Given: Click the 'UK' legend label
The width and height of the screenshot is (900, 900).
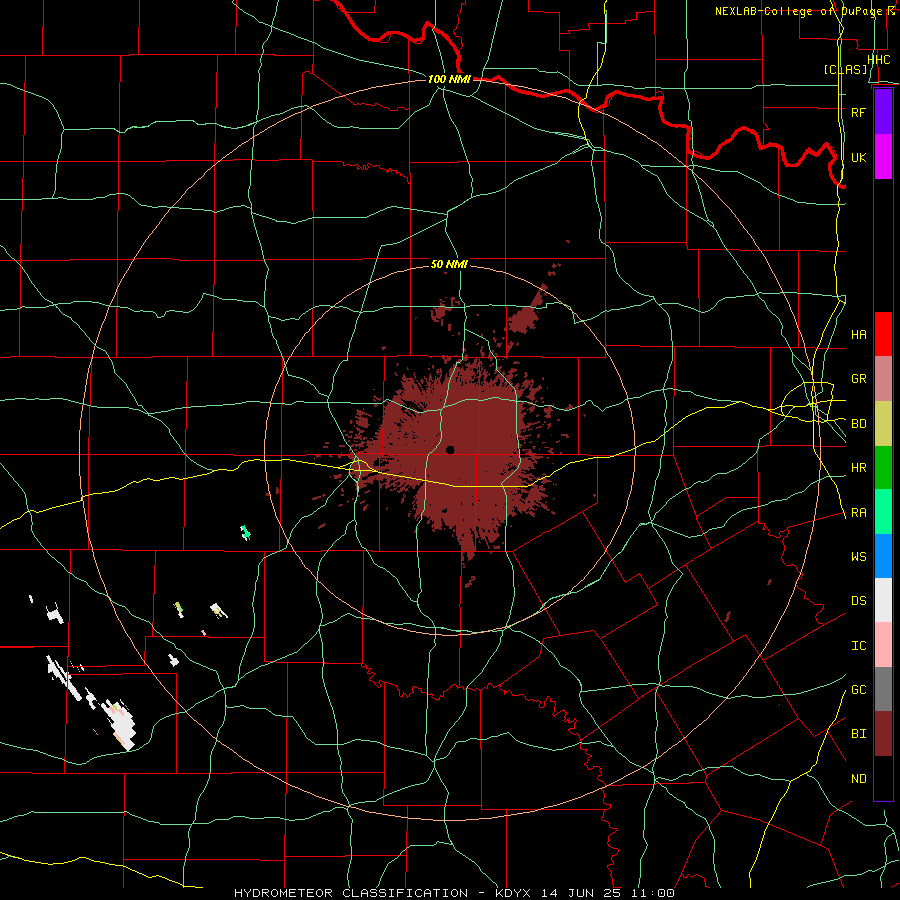Looking at the screenshot, I should click(858, 157).
